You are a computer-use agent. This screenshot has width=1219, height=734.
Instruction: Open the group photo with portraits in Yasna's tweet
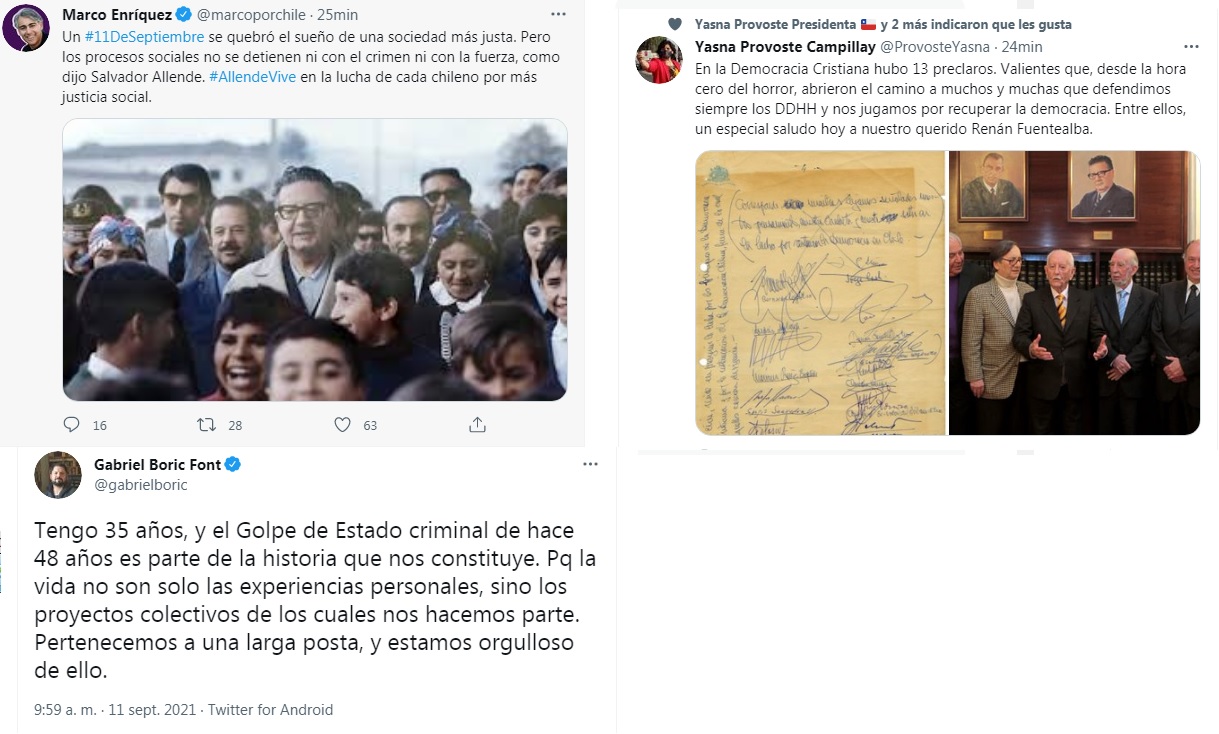(x=1074, y=293)
